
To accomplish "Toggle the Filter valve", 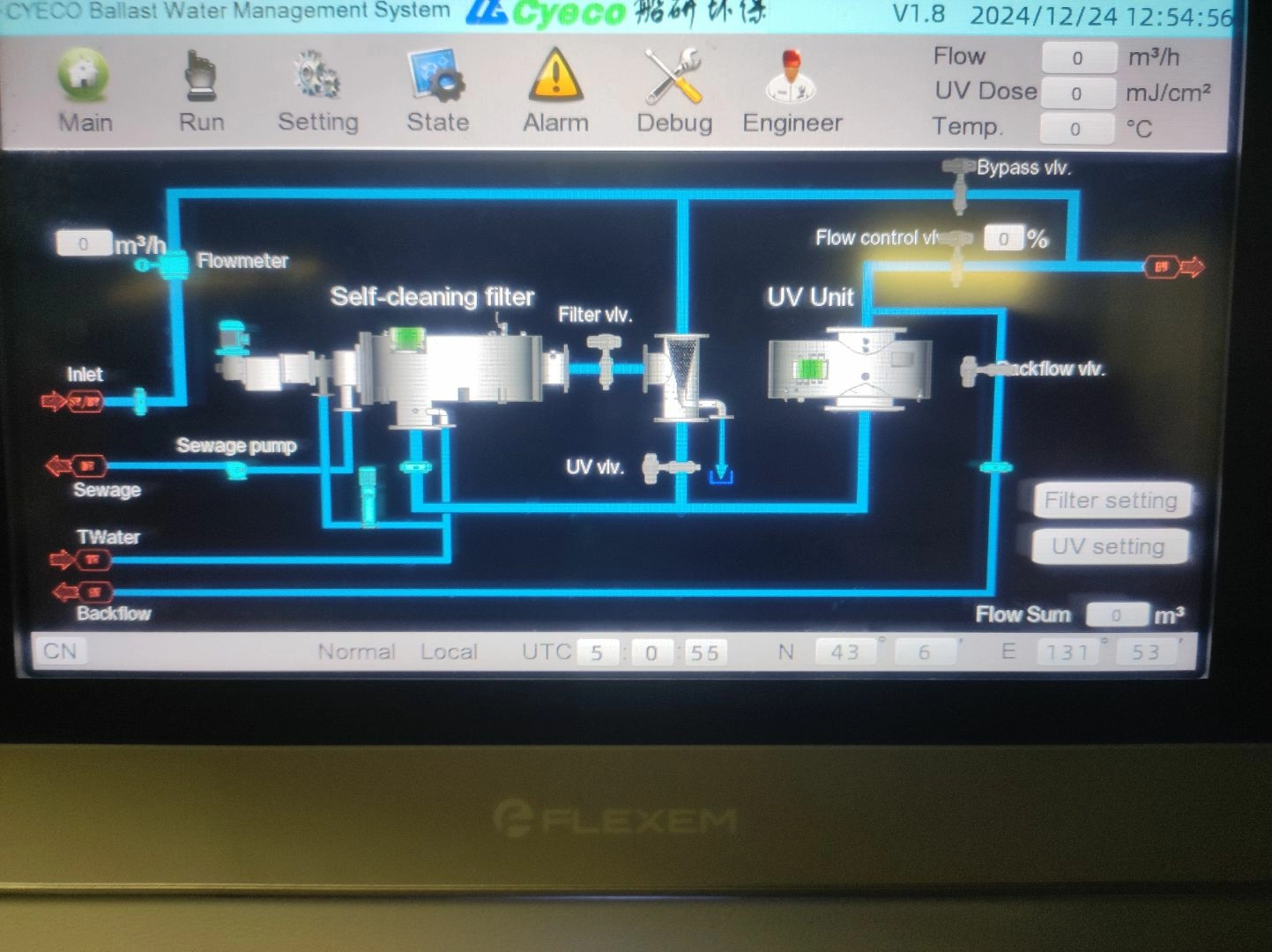I will tap(606, 361).
